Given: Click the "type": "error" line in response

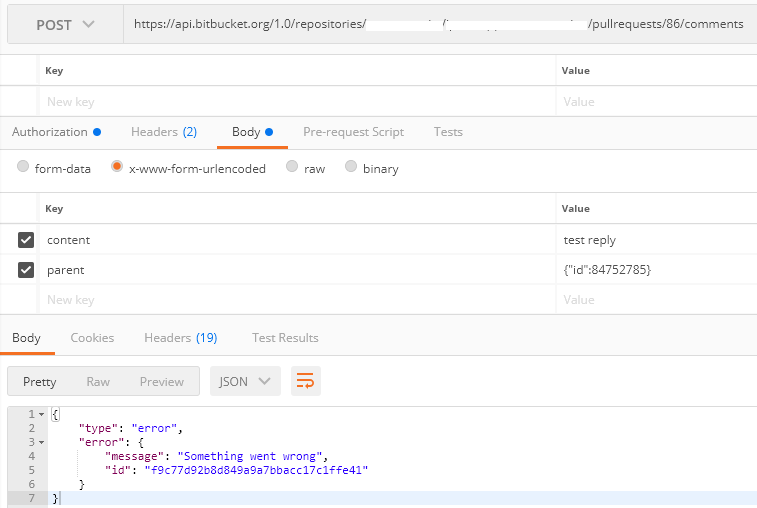Looking at the screenshot, I should [130, 428].
